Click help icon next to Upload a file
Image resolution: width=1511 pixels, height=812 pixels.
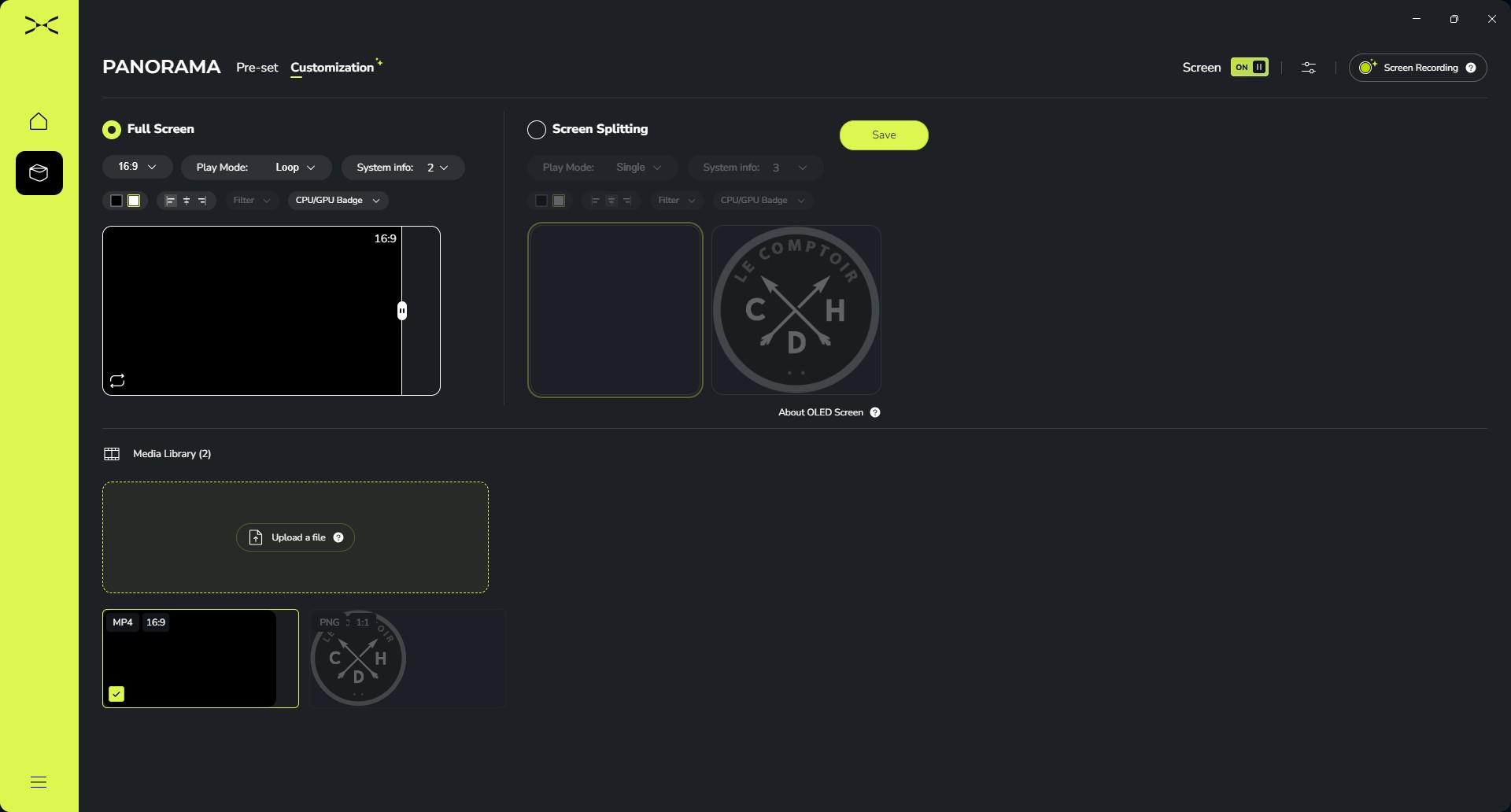(x=338, y=537)
